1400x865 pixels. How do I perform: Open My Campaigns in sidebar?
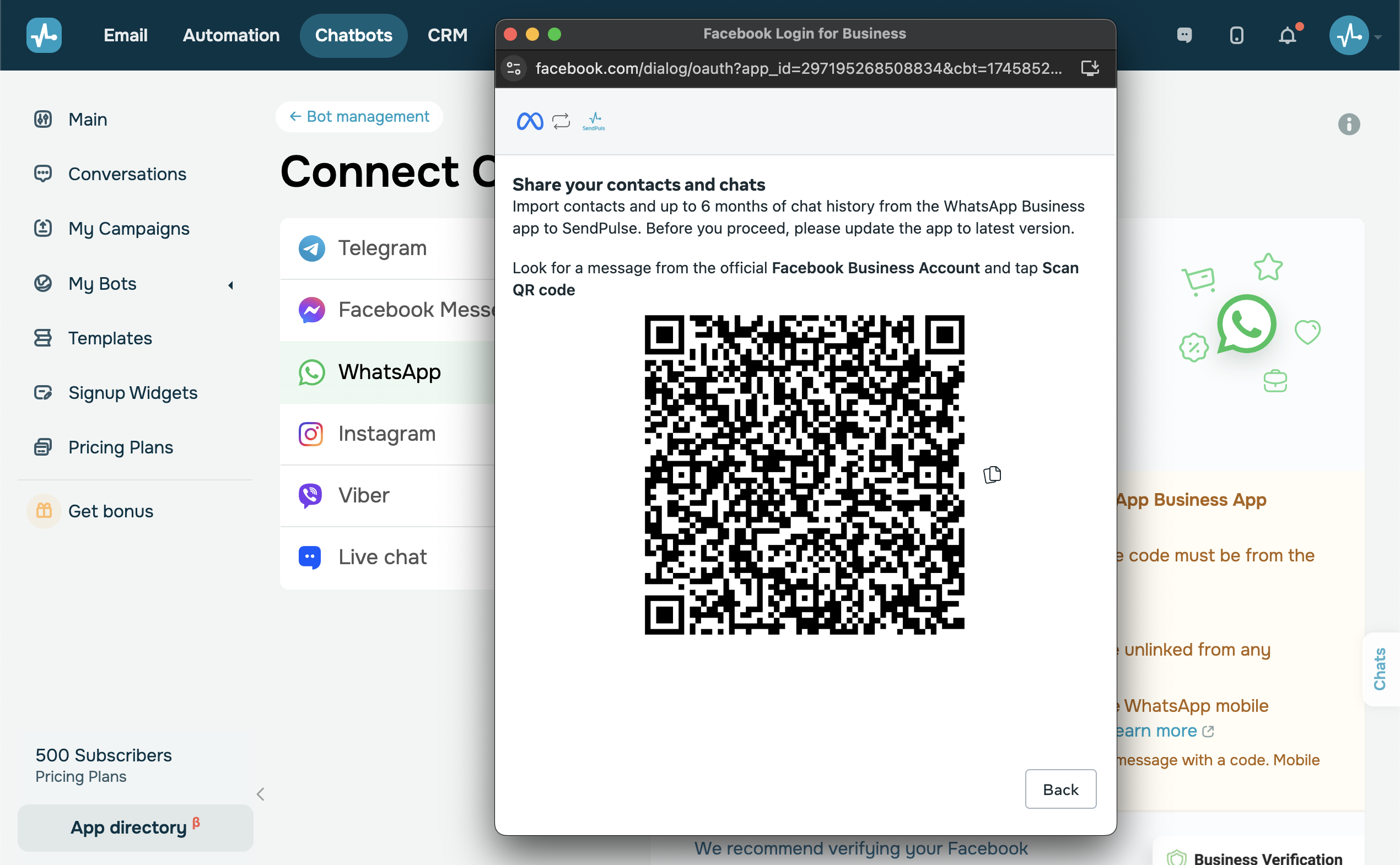pyautogui.click(x=129, y=228)
